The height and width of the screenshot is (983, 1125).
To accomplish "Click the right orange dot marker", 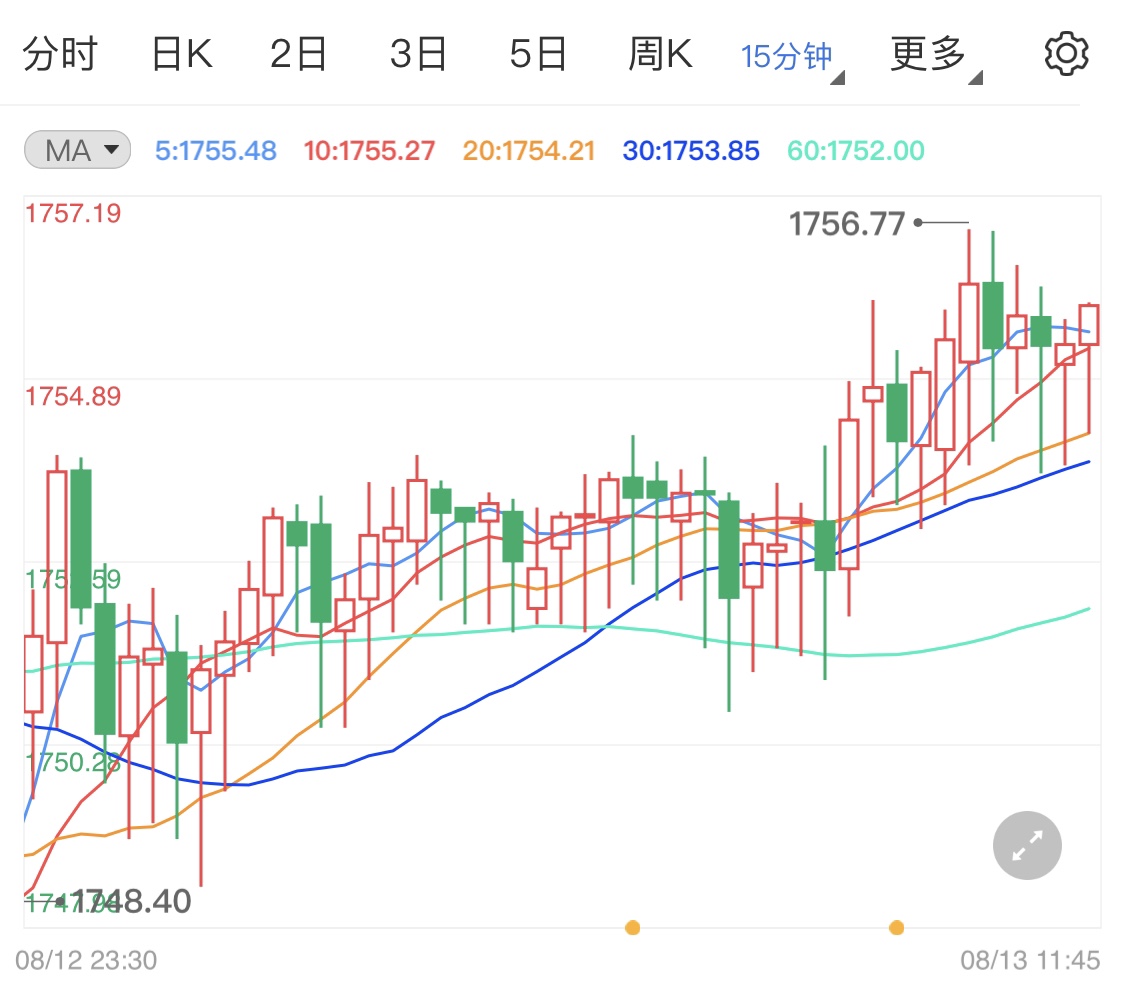I will [x=896, y=928].
